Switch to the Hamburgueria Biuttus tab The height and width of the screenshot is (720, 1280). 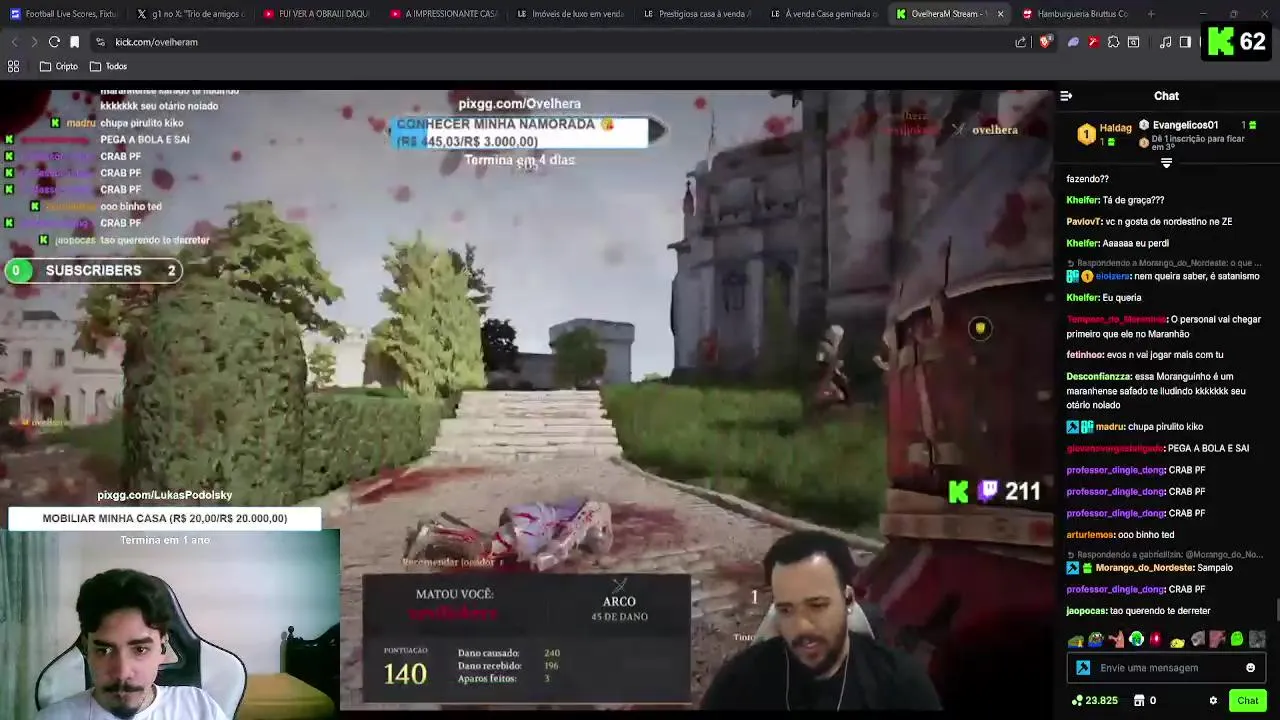coord(1075,14)
